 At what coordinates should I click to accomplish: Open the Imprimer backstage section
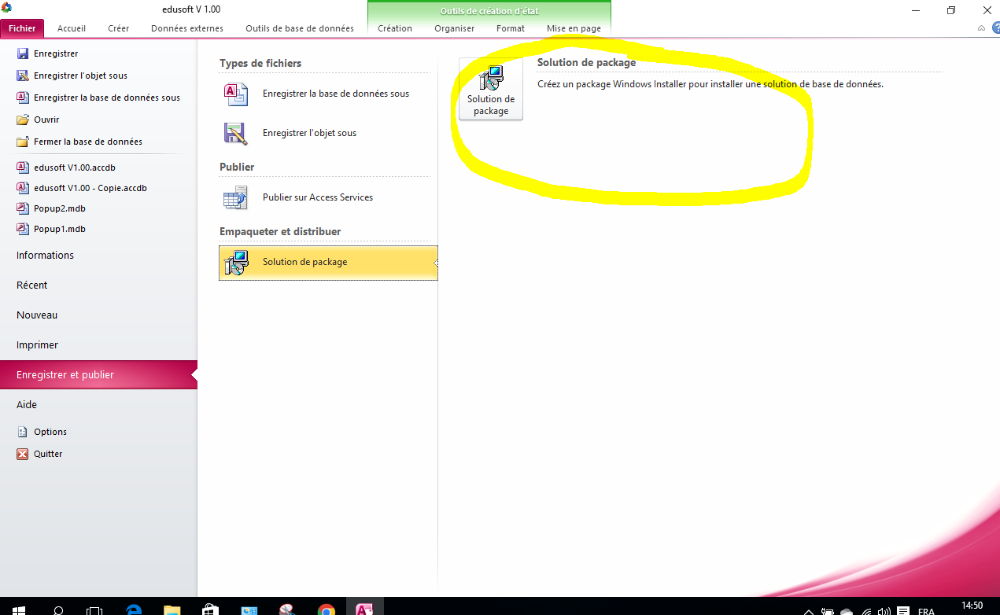click(37, 345)
